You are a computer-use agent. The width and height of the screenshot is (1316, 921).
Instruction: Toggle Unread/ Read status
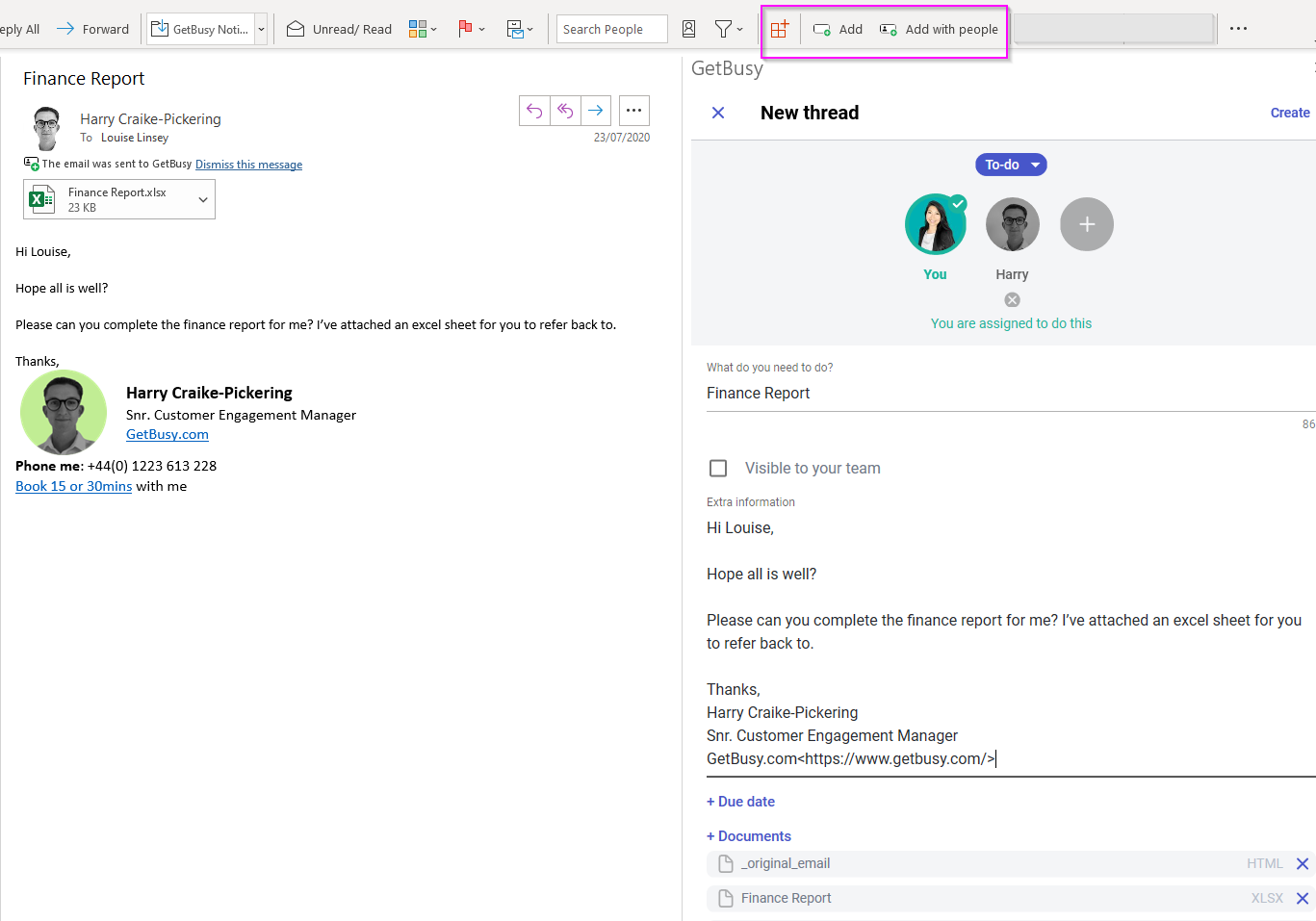(x=339, y=29)
